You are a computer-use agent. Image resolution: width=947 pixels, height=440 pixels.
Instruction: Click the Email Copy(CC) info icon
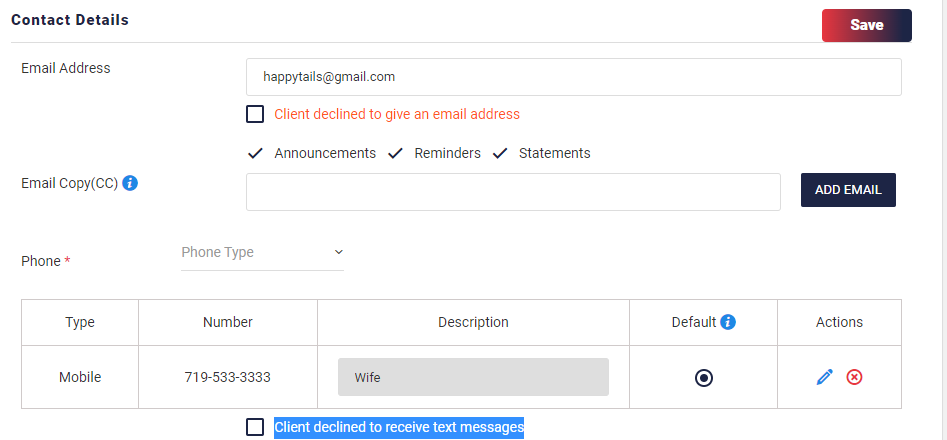(130, 183)
